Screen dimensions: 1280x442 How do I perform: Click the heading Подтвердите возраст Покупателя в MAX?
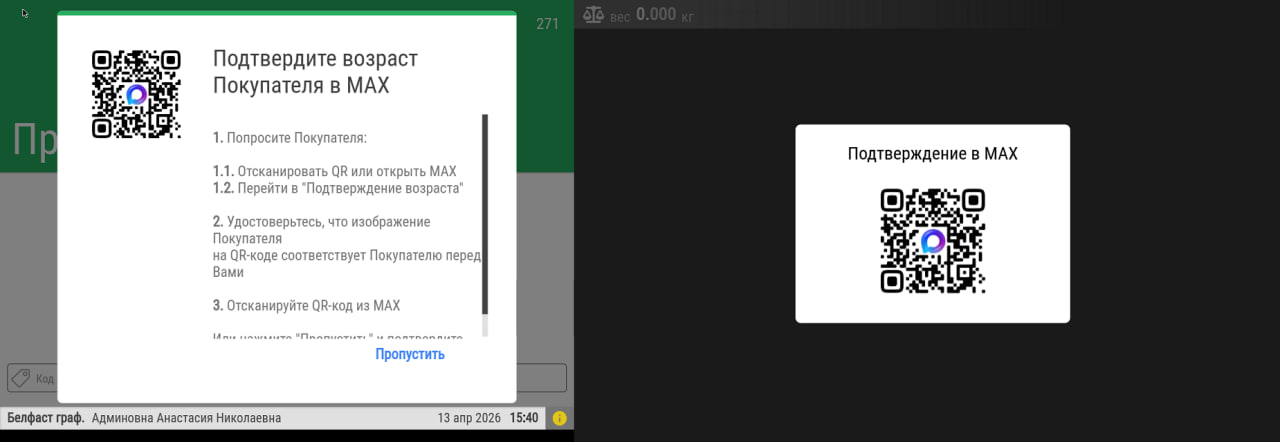315,72
